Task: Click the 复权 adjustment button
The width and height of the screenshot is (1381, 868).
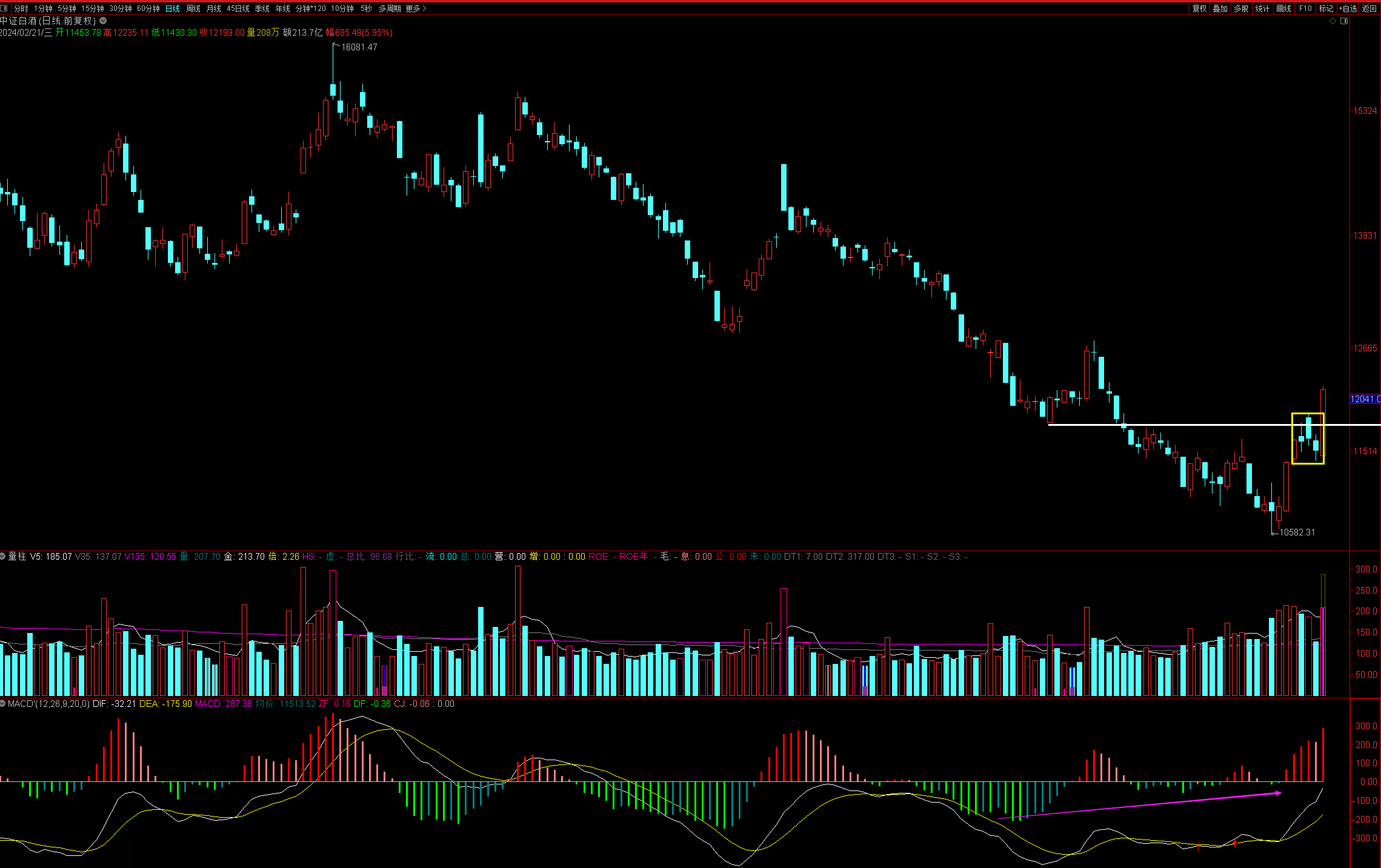Action: (1199, 8)
